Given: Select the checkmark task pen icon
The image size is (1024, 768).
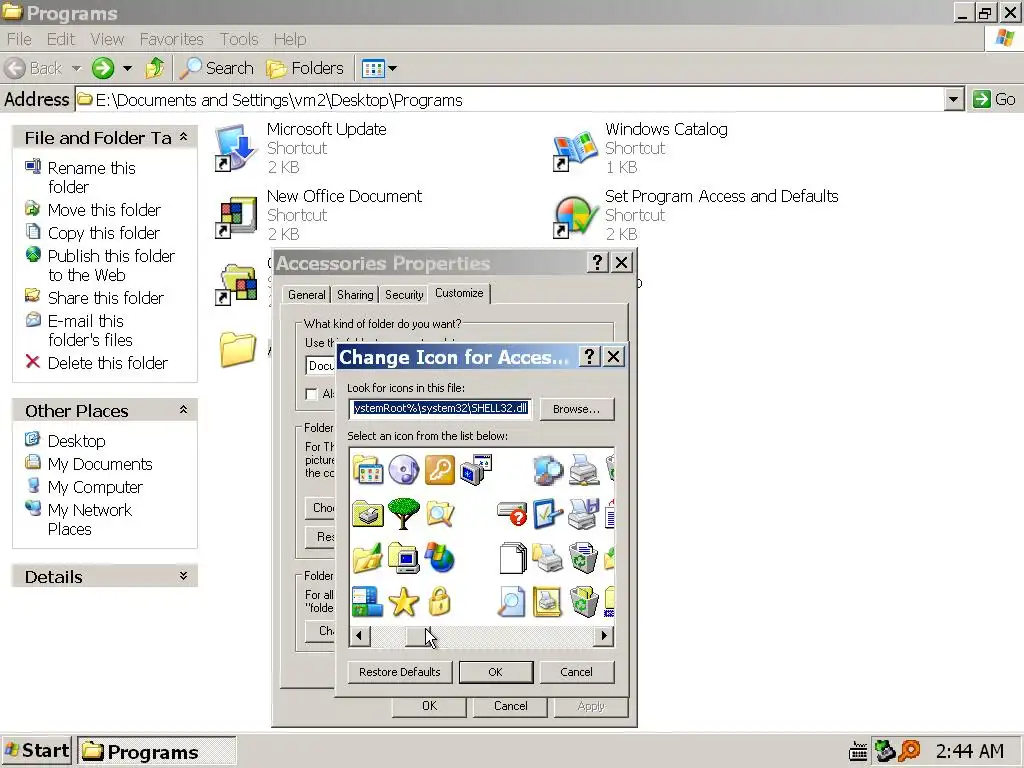Looking at the screenshot, I should tap(547, 514).
